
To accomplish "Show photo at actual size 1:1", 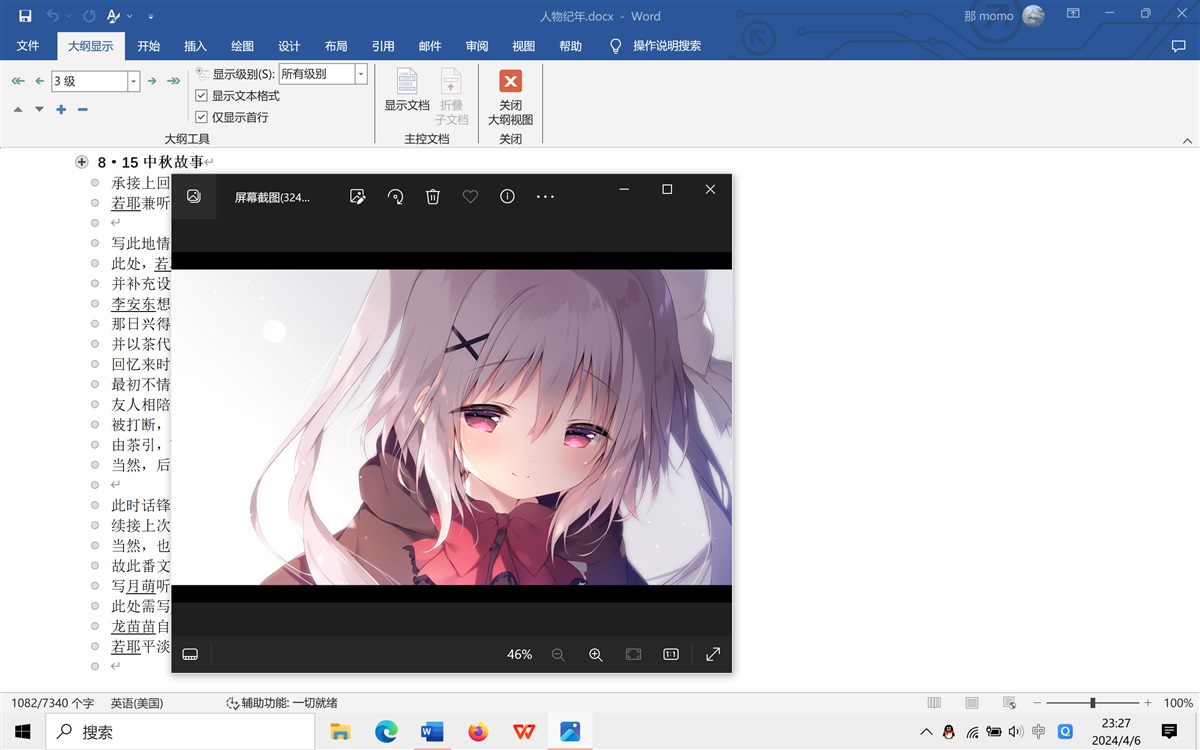I will coord(670,654).
